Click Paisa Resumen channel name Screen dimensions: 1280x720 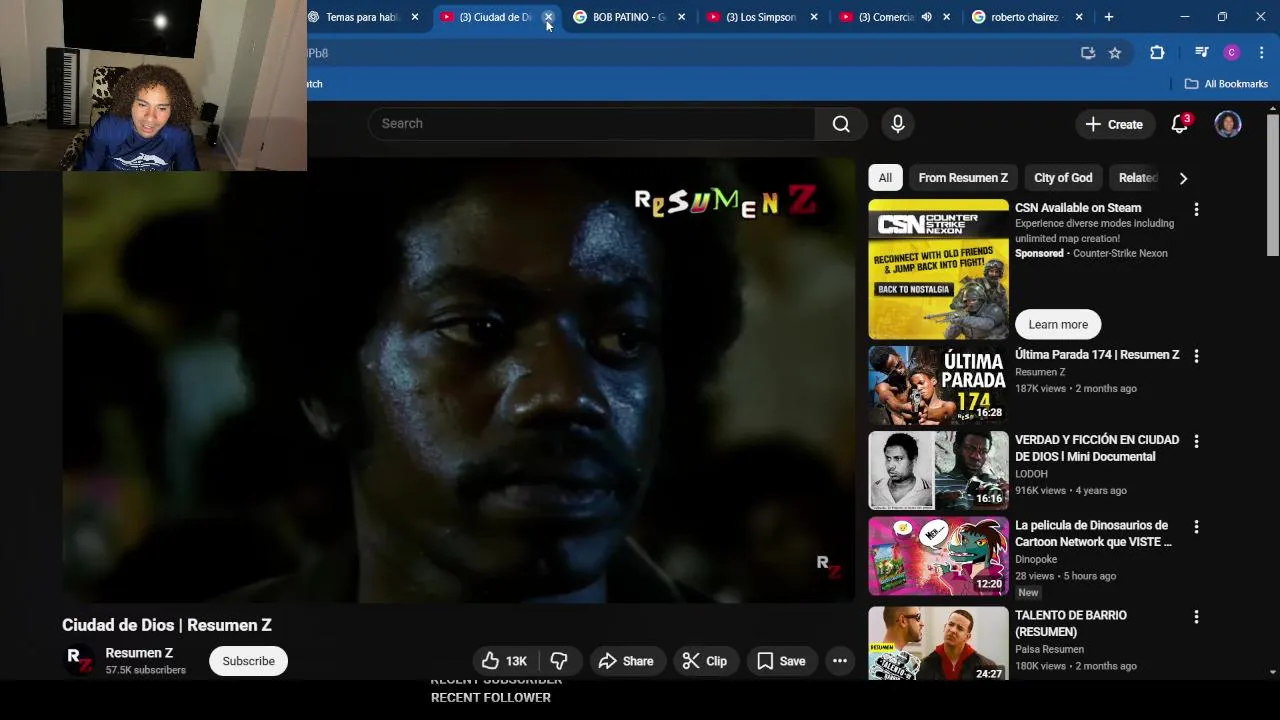tap(1049, 649)
